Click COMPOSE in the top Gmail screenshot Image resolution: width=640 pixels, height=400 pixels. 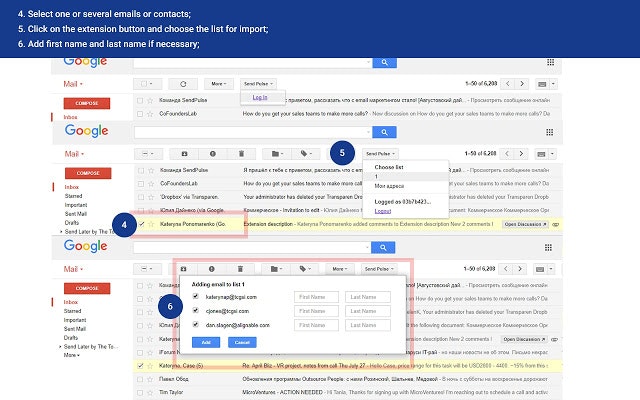(x=87, y=103)
